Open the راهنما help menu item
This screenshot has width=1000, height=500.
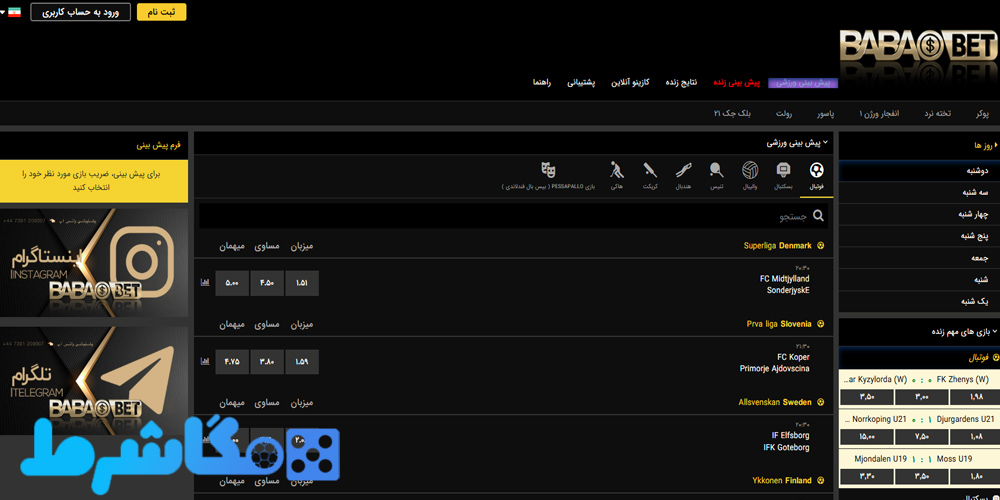pos(542,83)
